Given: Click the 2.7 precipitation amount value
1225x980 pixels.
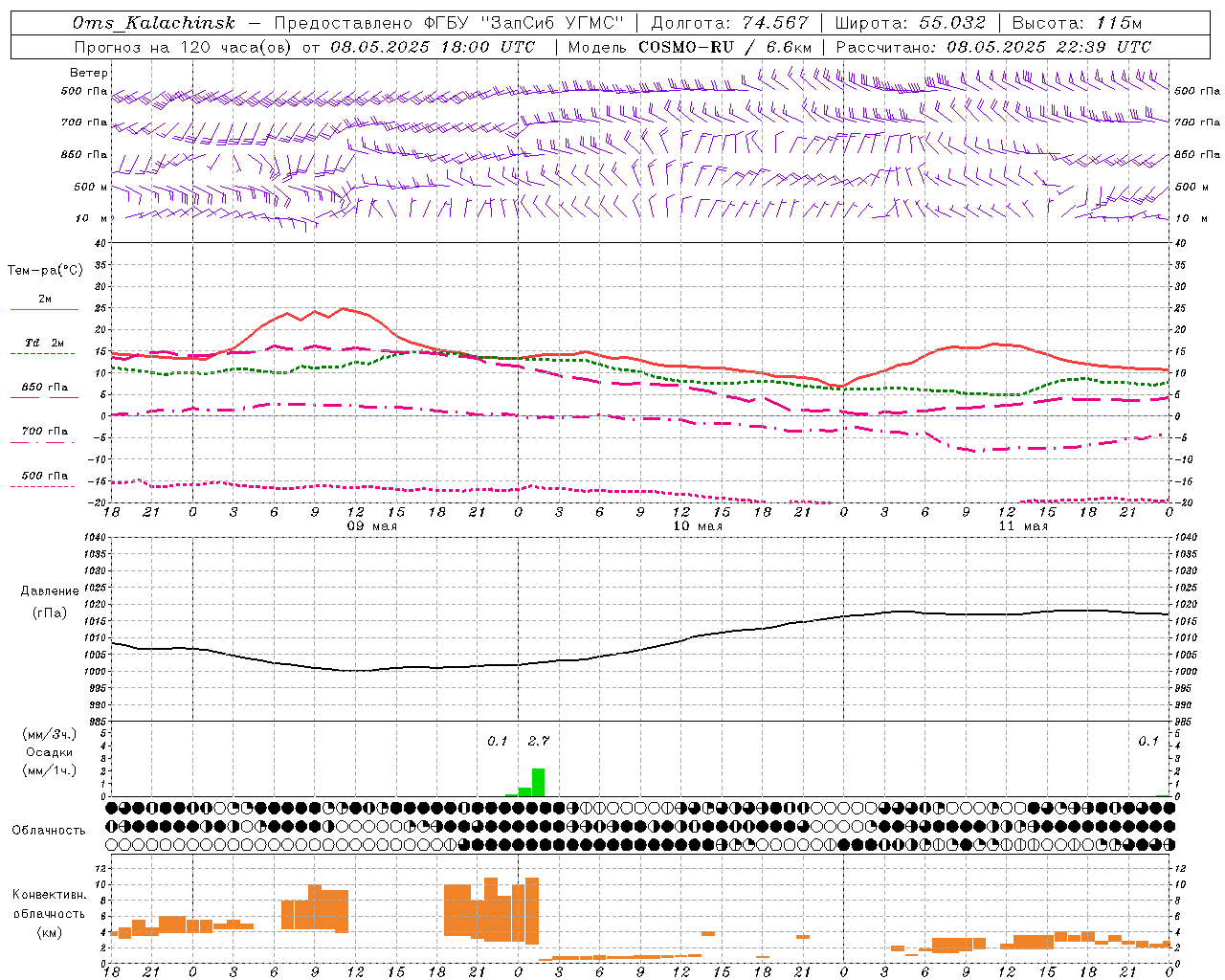Looking at the screenshot, I should click(539, 741).
